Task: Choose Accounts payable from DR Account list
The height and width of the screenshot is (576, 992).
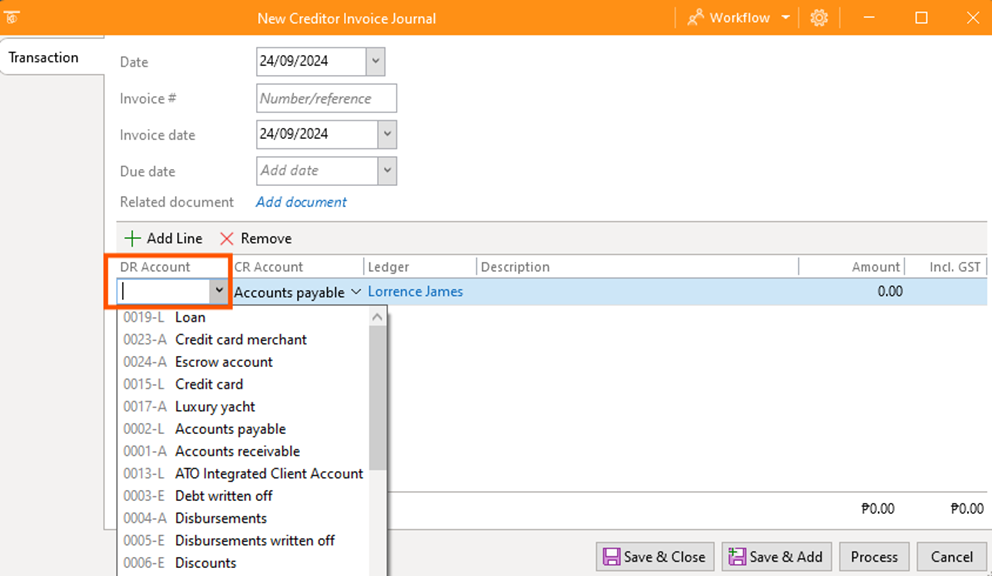Action: [230, 429]
